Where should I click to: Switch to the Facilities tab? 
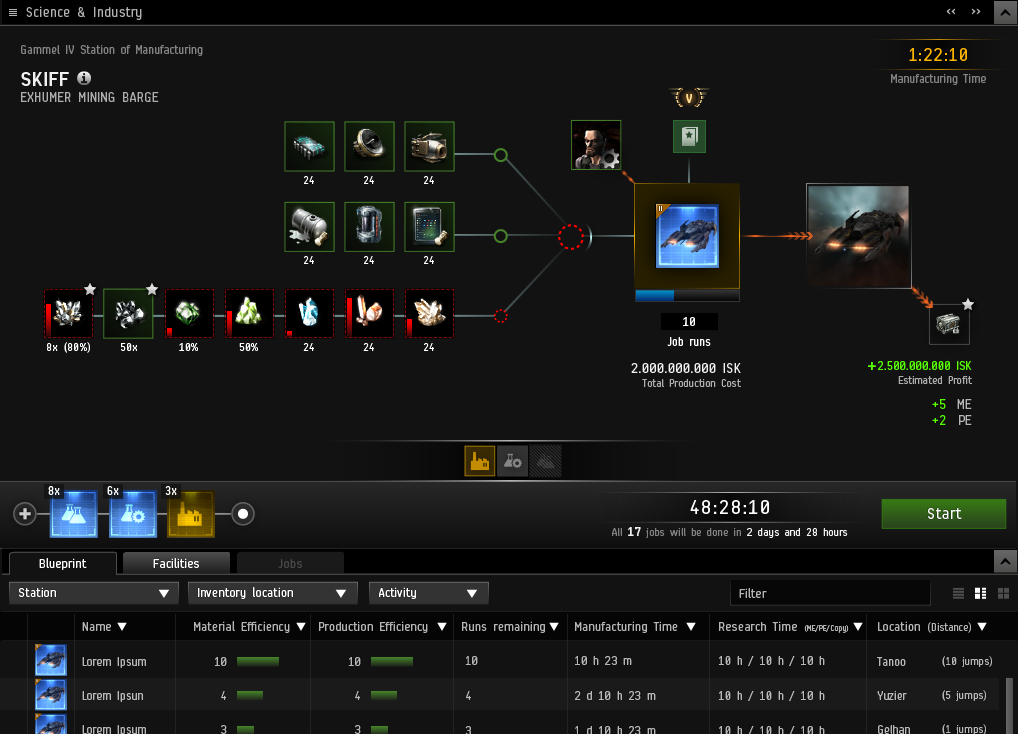click(176, 563)
